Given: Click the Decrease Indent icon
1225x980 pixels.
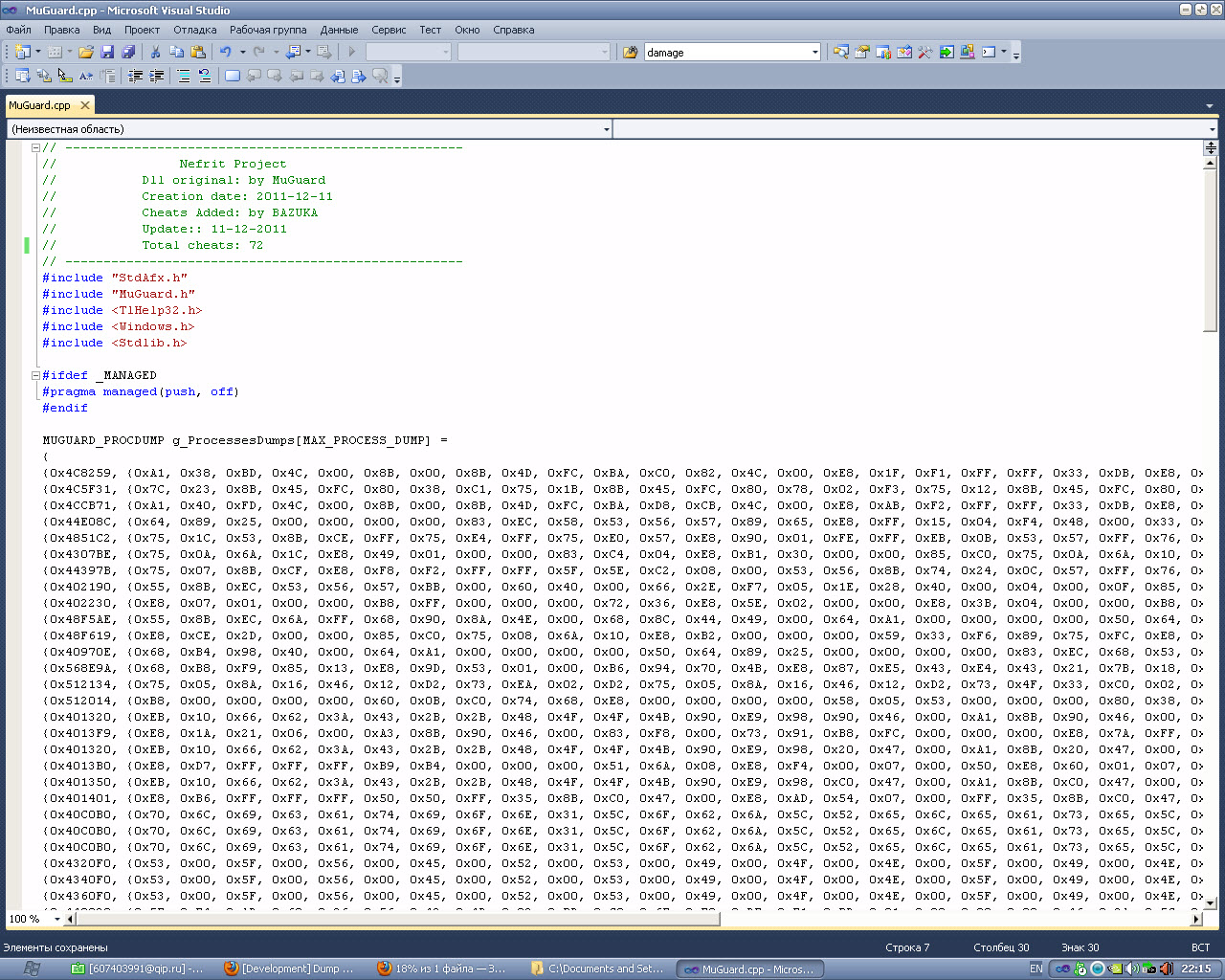Looking at the screenshot, I should point(136,76).
